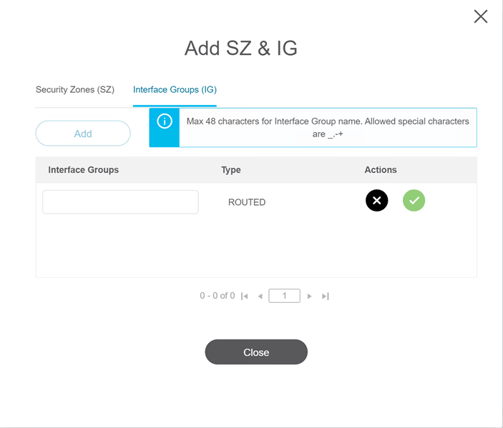Click the Add button
The image size is (503, 428).
point(83,133)
